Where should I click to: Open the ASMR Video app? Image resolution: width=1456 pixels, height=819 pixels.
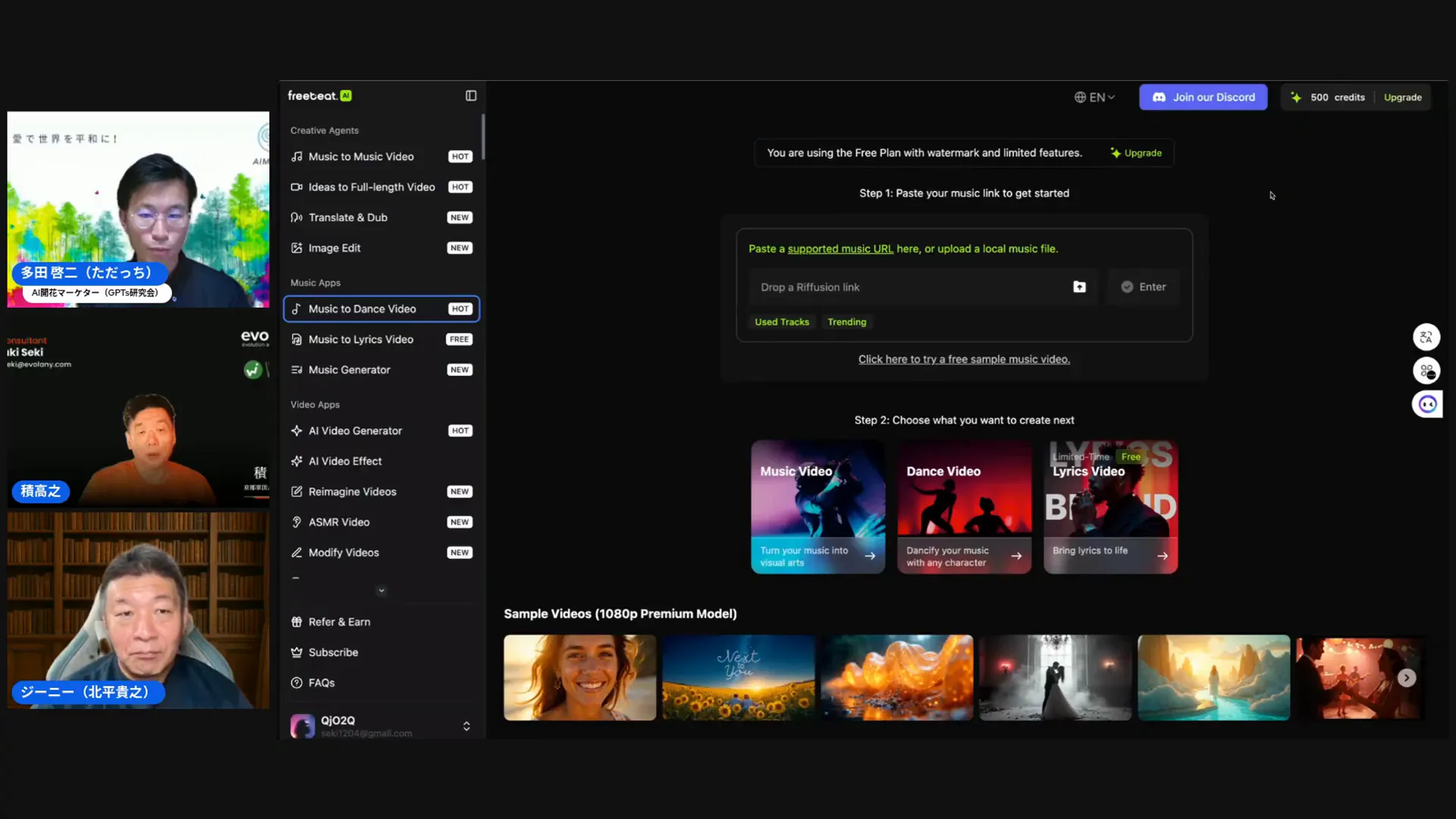click(x=381, y=522)
